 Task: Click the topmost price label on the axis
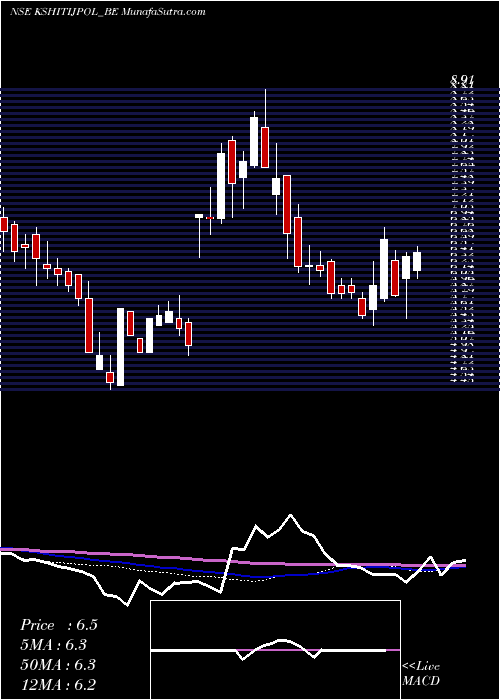(462, 80)
